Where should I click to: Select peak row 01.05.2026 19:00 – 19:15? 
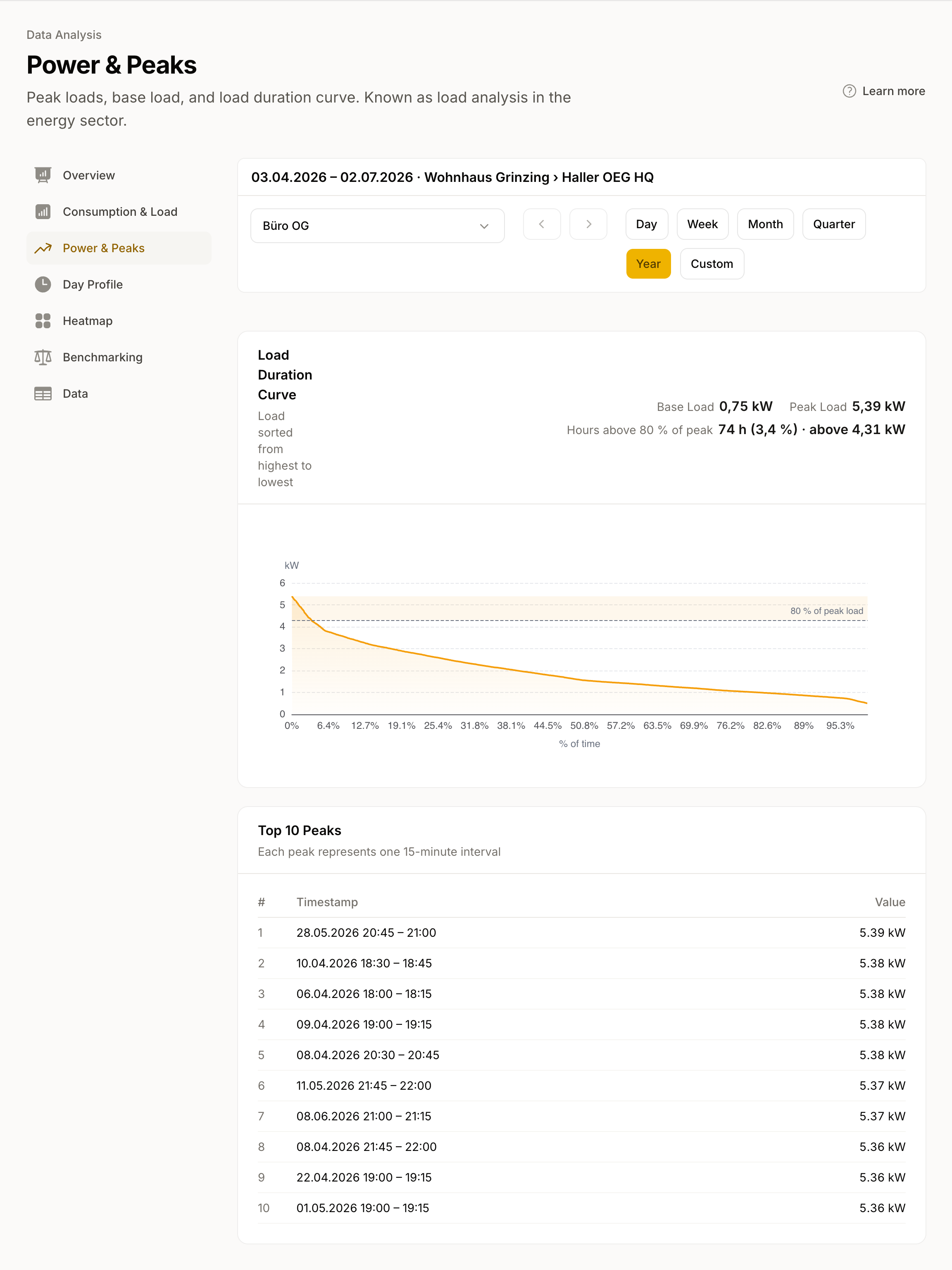coord(581,1208)
